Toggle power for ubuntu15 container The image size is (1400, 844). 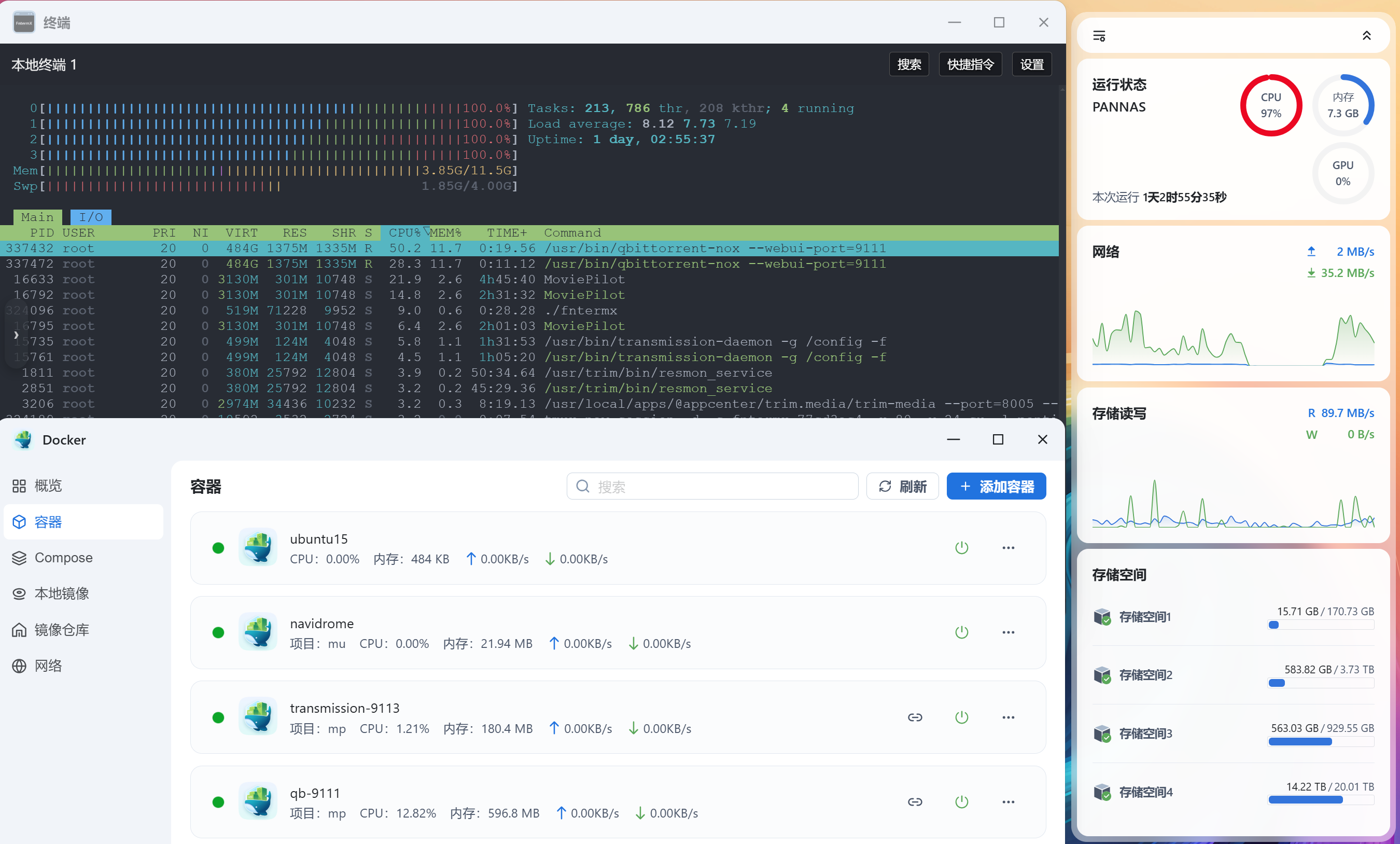pyautogui.click(x=961, y=548)
